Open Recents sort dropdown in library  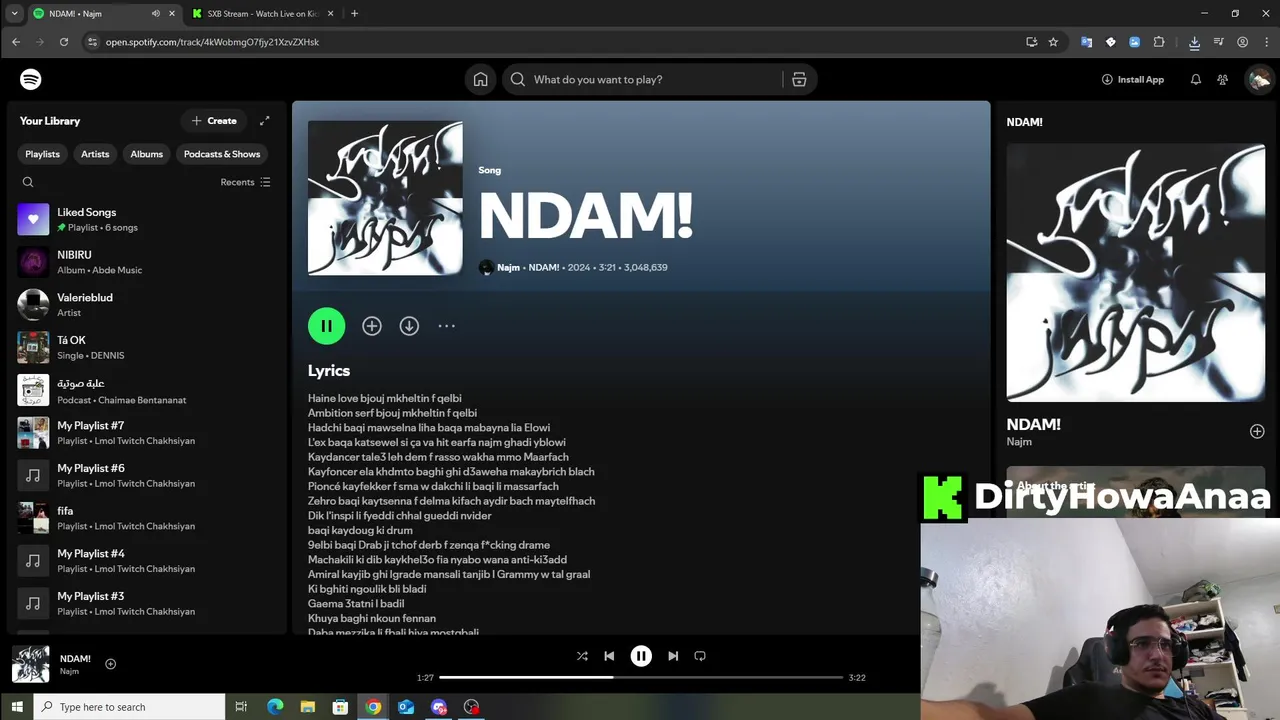(x=246, y=182)
